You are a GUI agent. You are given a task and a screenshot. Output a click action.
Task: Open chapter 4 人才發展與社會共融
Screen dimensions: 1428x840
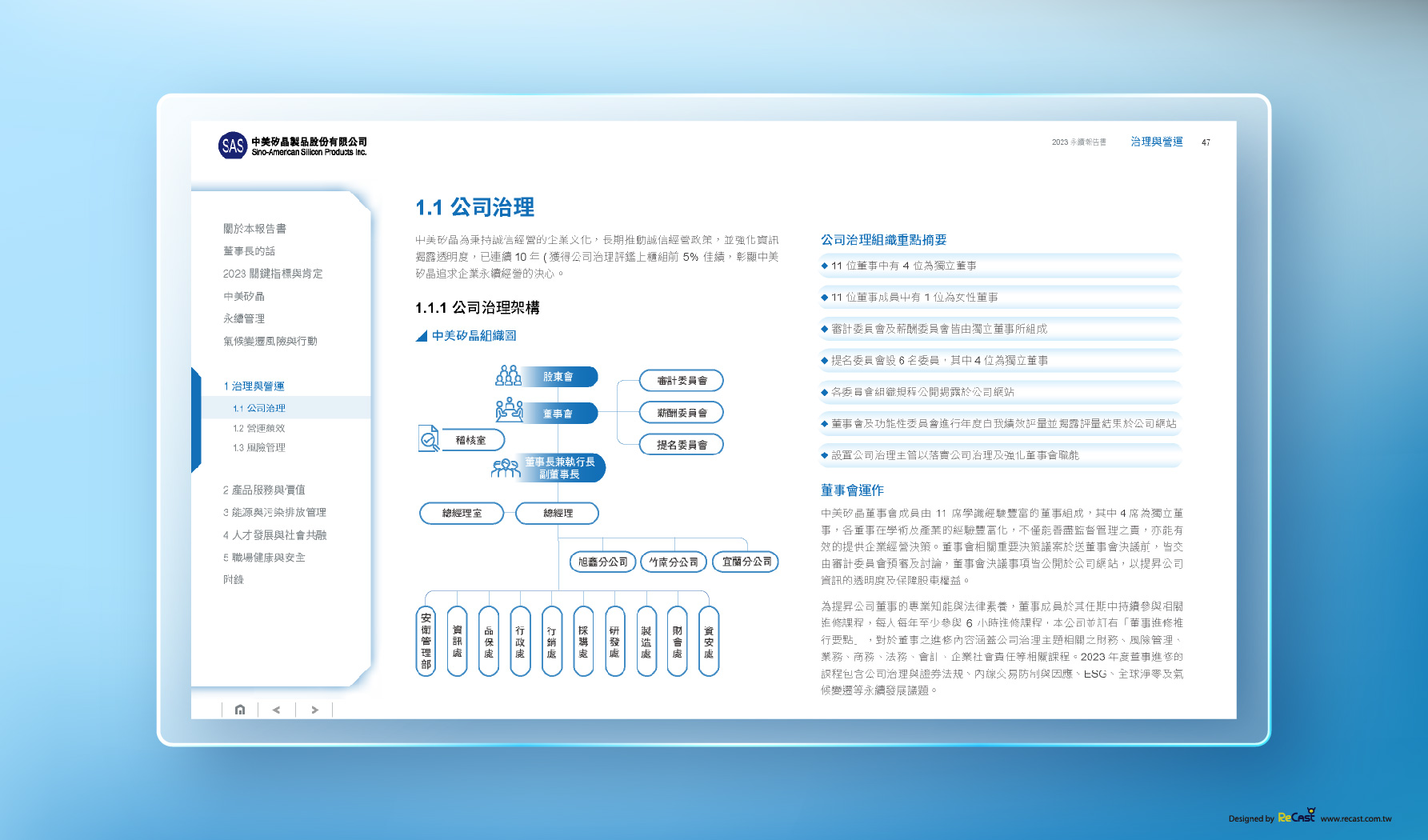274,534
